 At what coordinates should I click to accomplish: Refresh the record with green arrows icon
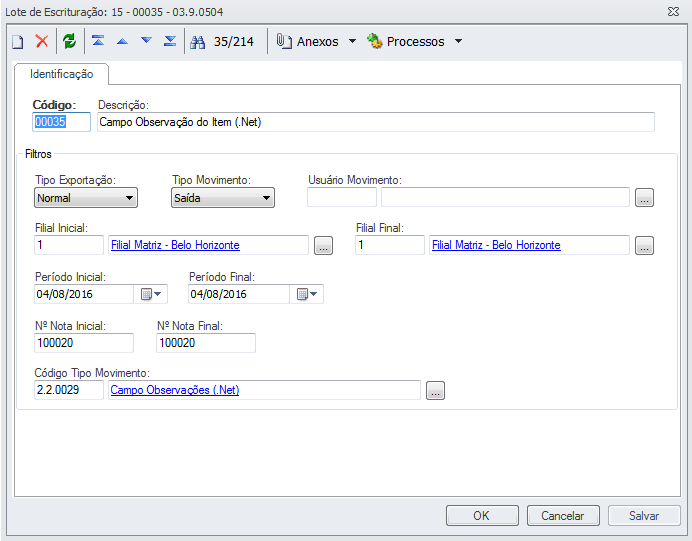tap(69, 42)
